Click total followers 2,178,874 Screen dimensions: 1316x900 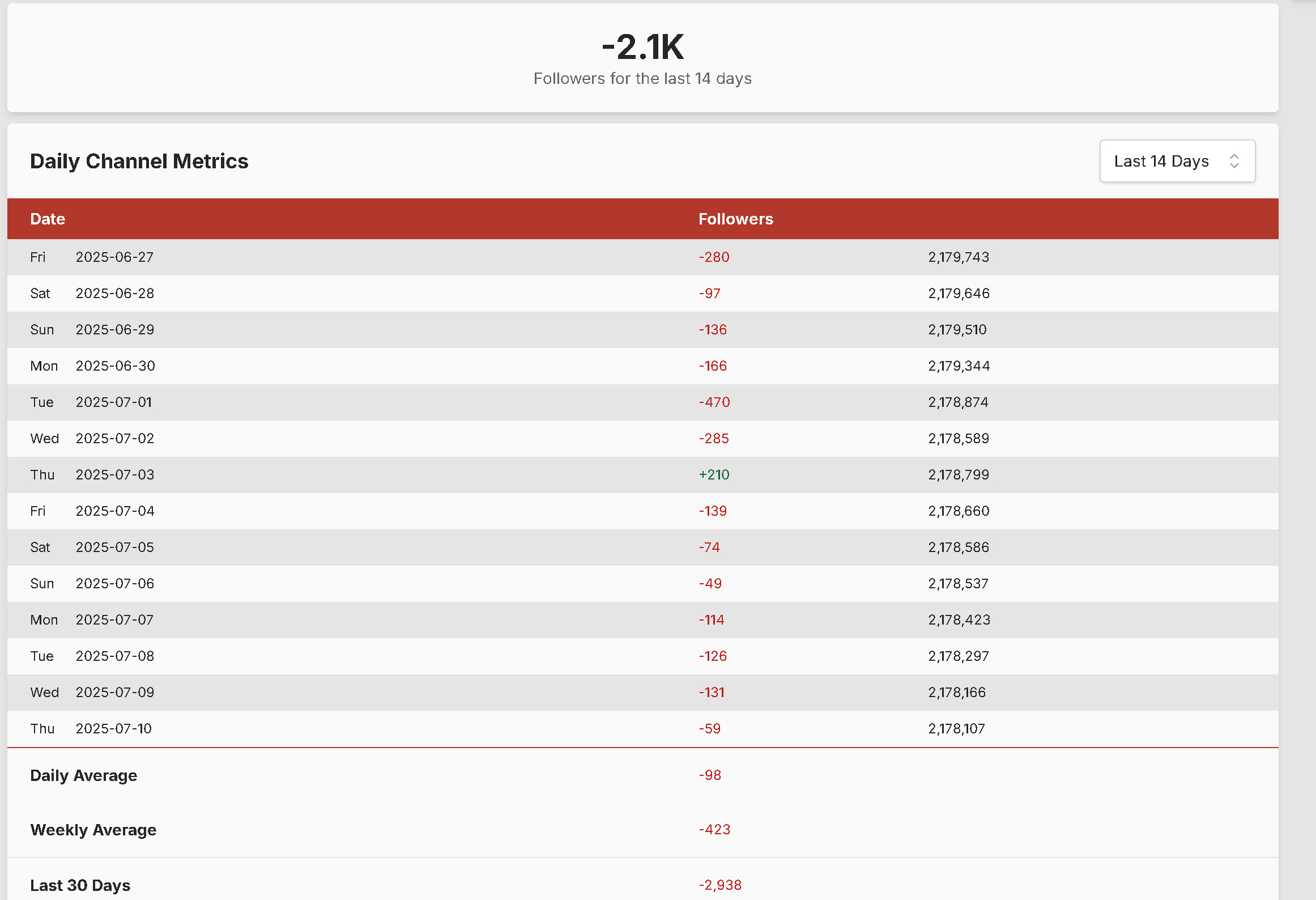click(x=958, y=402)
